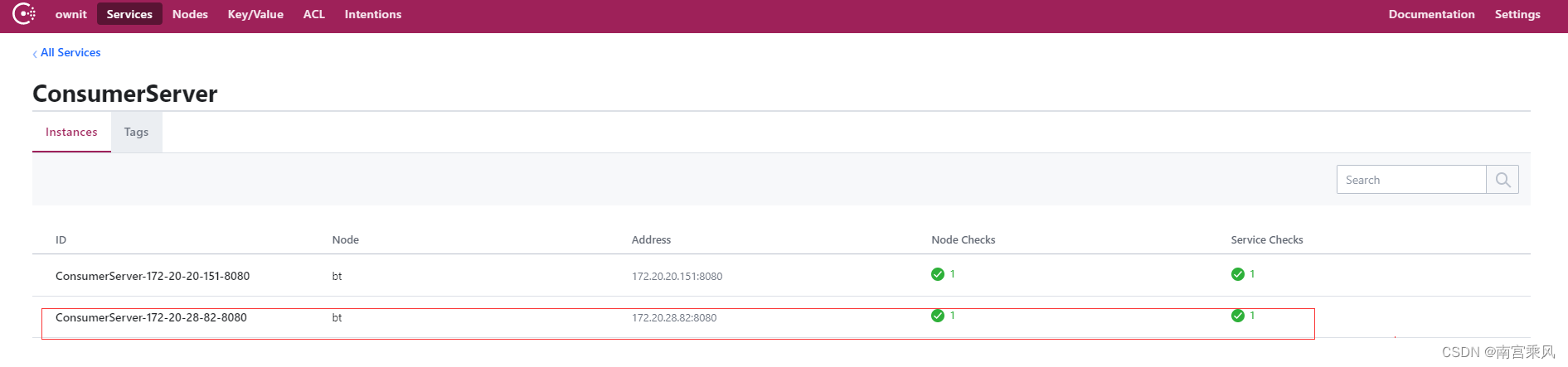Click the back chevron beside All Services

point(35,54)
